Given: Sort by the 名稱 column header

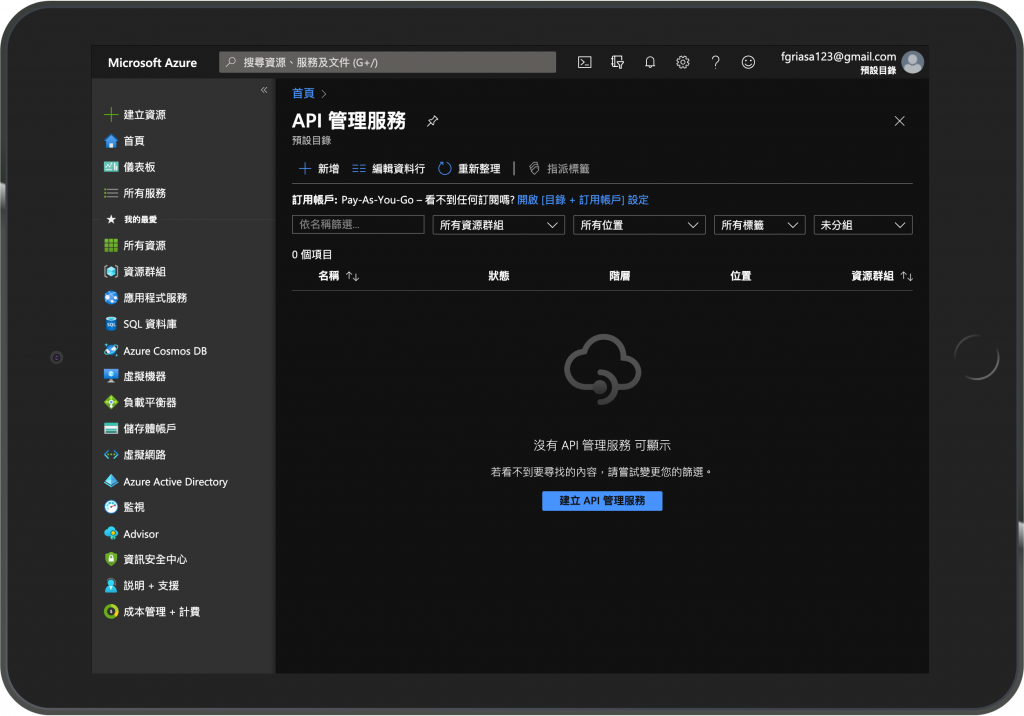Looking at the screenshot, I should (338, 276).
